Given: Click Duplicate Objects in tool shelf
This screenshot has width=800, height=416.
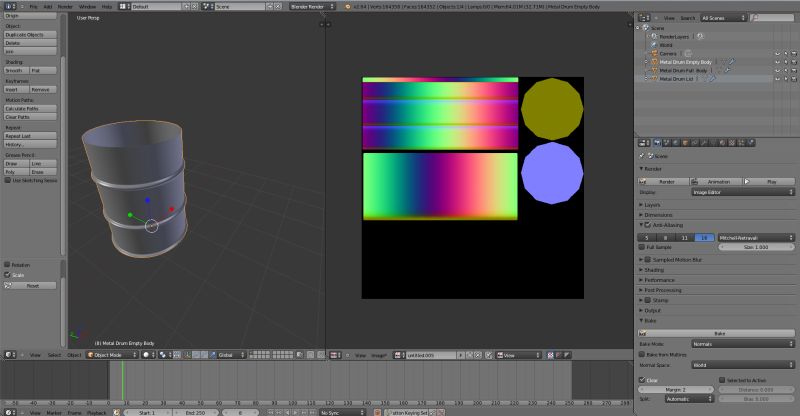Looking at the screenshot, I should tap(31, 35).
